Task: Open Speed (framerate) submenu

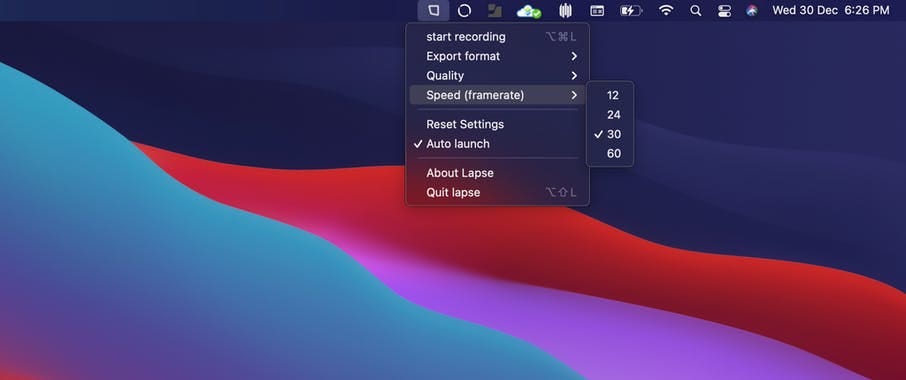Action: [x=497, y=95]
